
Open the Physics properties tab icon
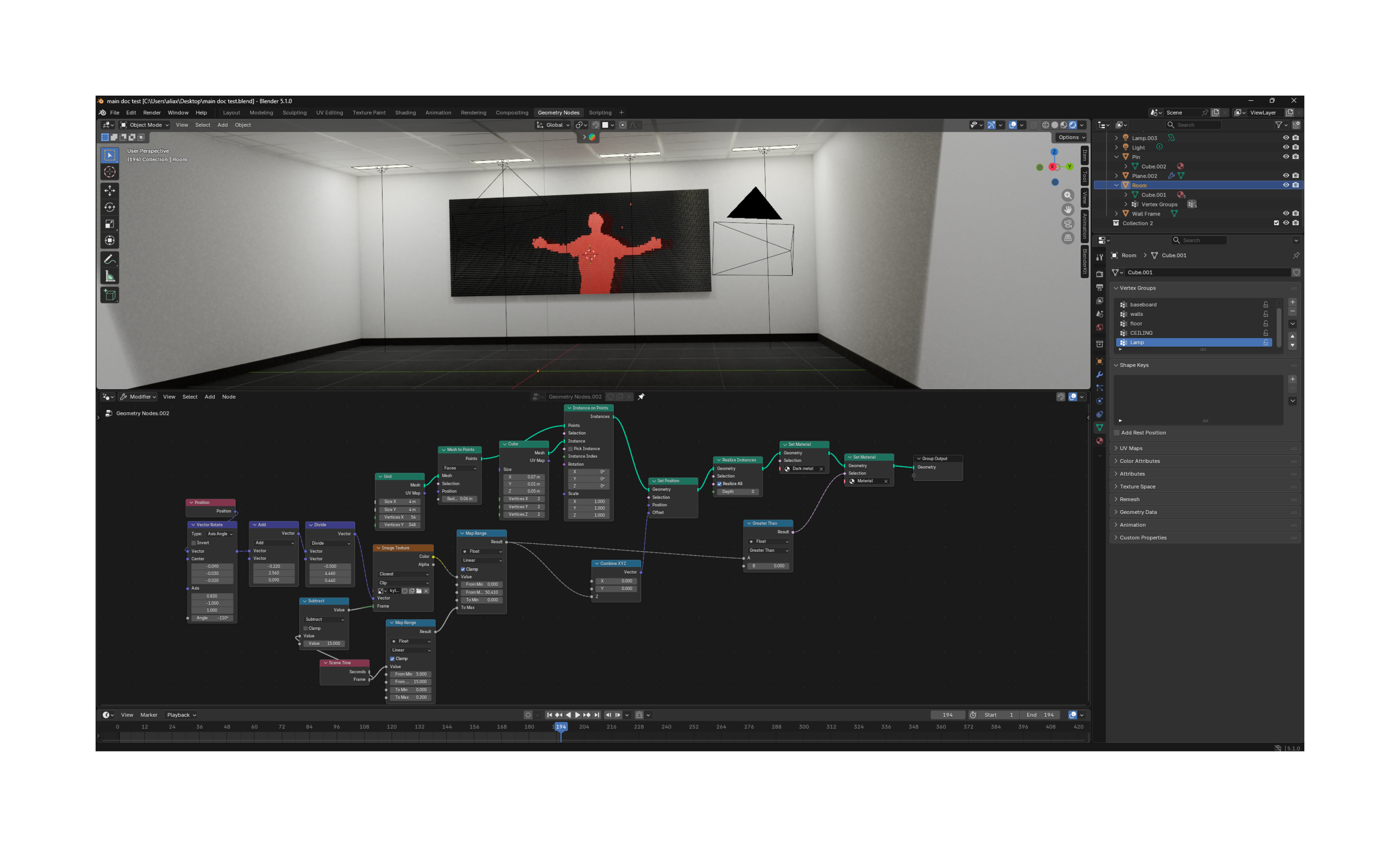point(1099,401)
